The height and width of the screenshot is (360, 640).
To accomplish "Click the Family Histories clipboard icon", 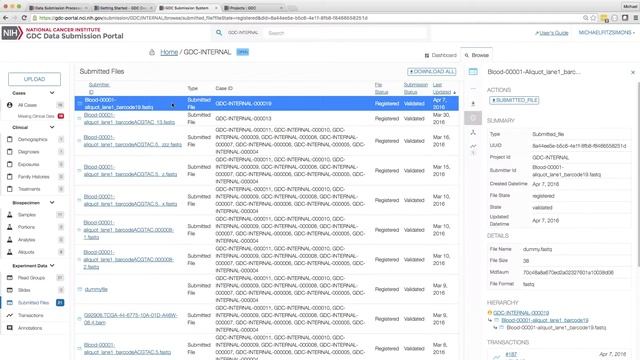I will point(10,177).
